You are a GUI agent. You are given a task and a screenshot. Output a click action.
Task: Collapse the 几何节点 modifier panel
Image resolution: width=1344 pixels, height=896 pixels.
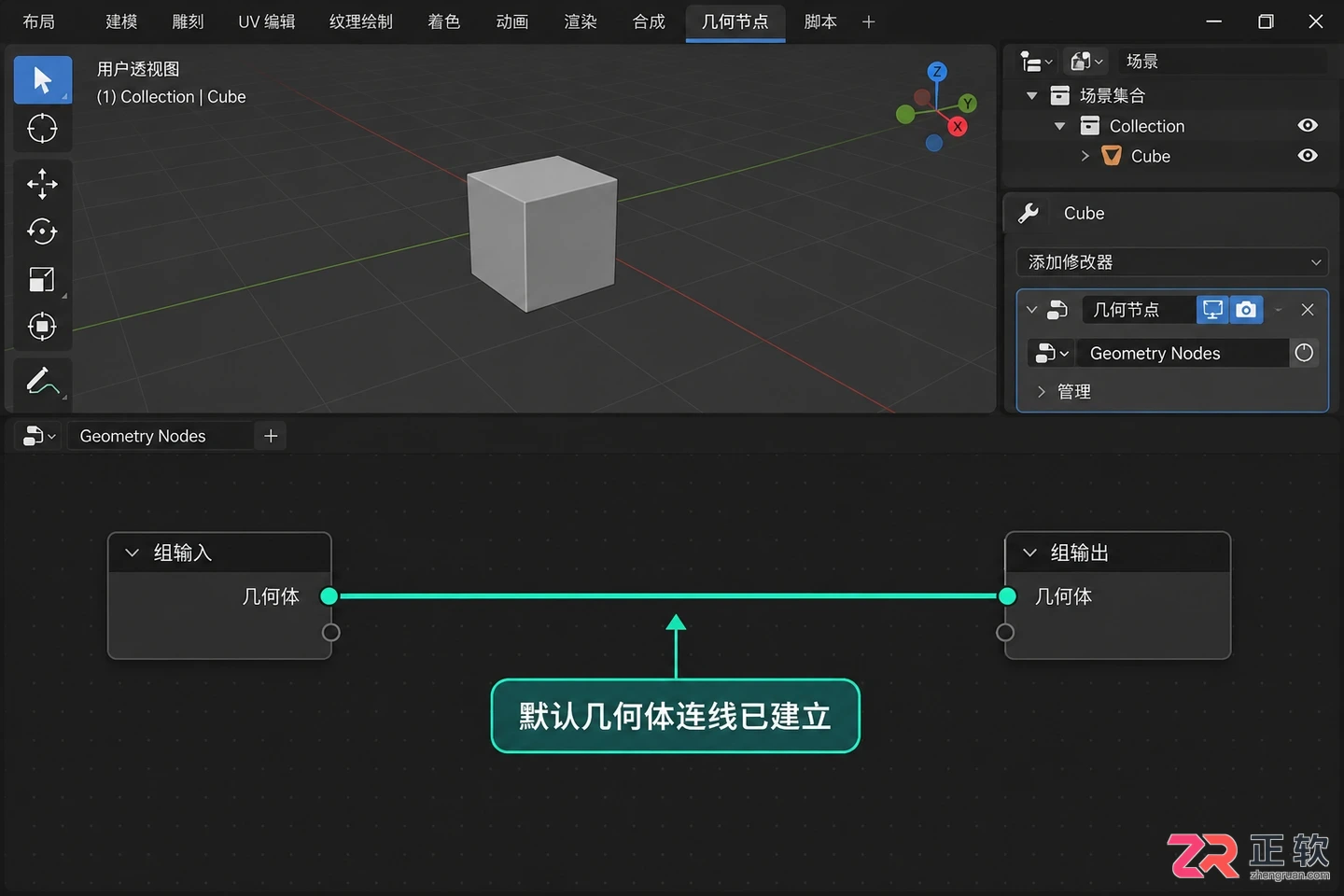tap(1031, 310)
